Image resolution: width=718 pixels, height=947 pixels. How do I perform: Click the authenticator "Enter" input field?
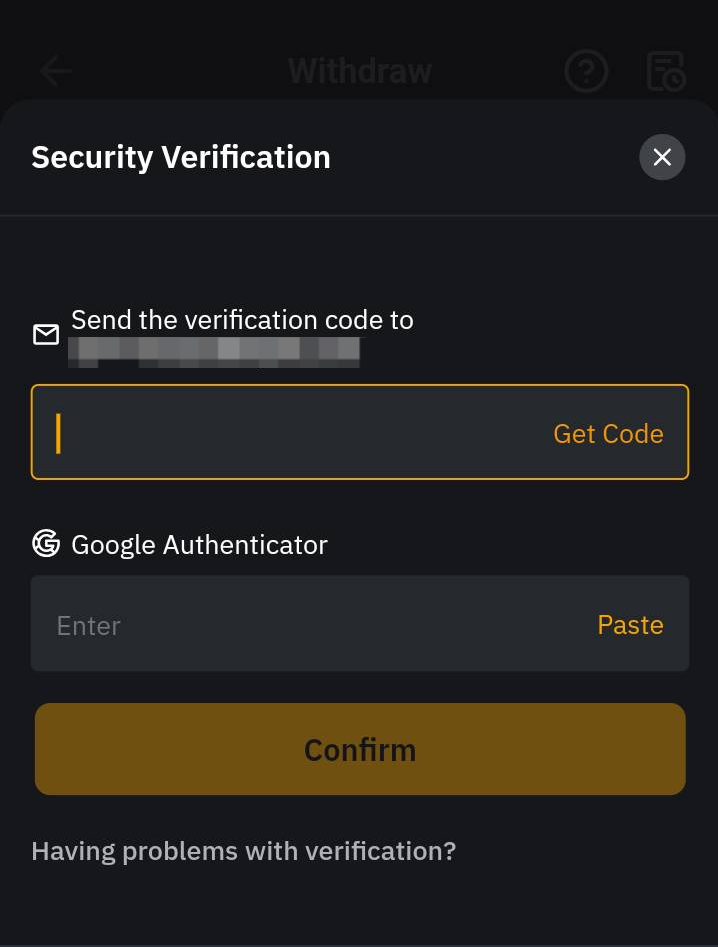point(300,625)
